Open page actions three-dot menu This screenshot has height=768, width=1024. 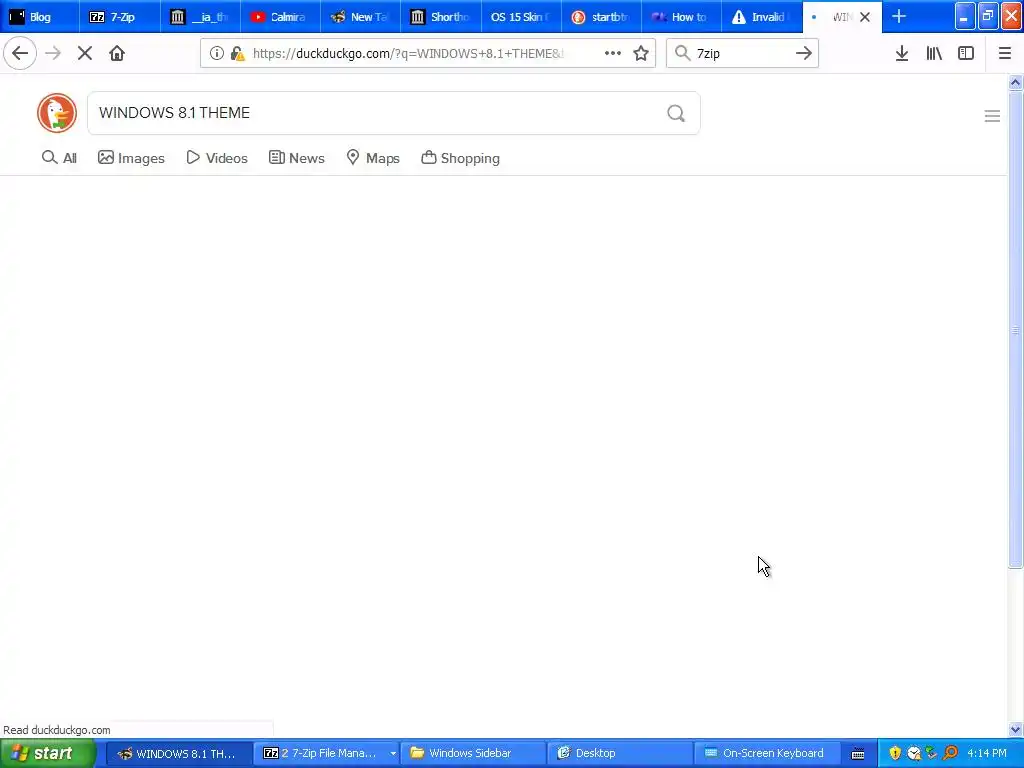[x=613, y=54]
